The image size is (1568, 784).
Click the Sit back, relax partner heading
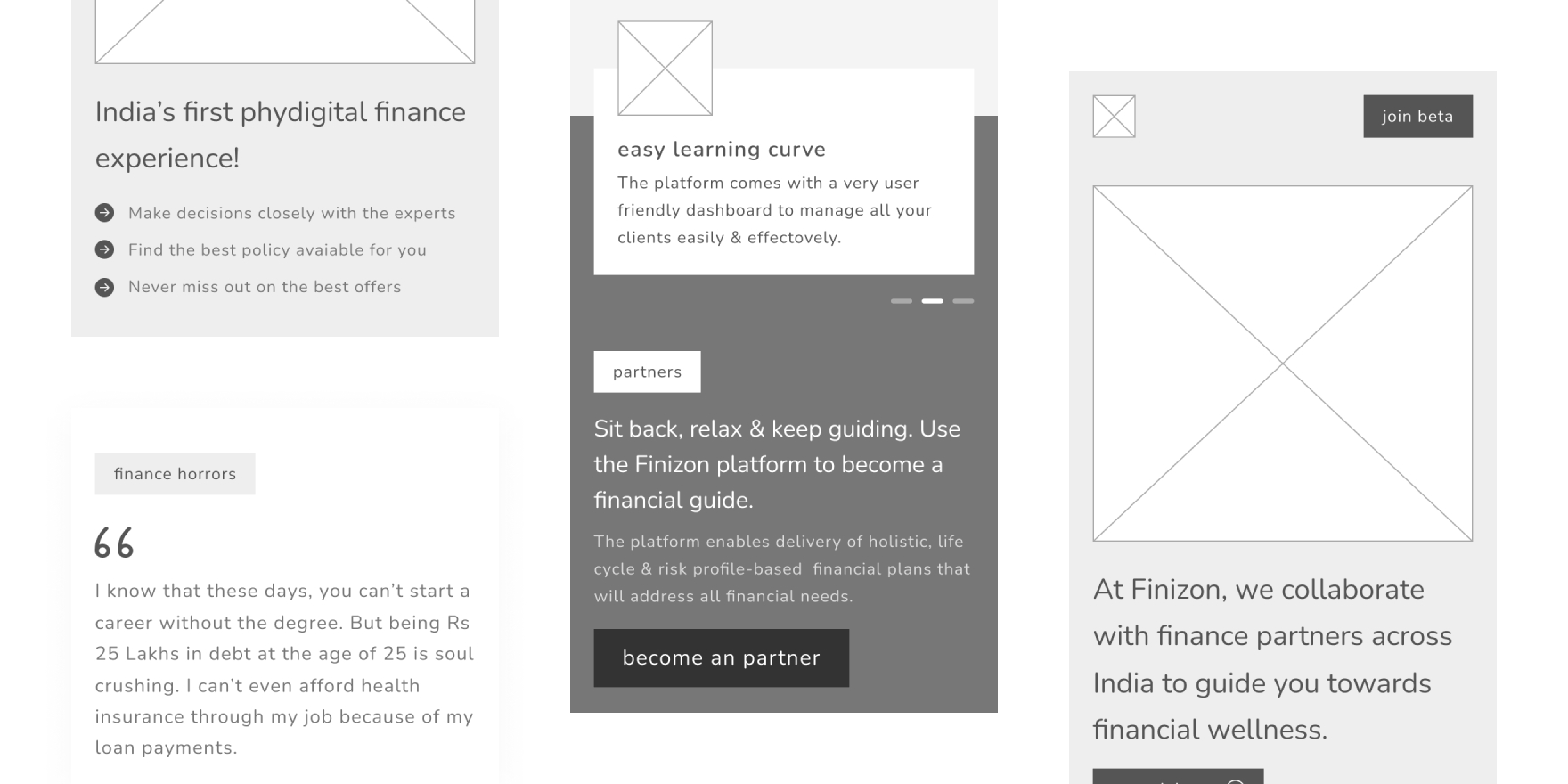777,464
